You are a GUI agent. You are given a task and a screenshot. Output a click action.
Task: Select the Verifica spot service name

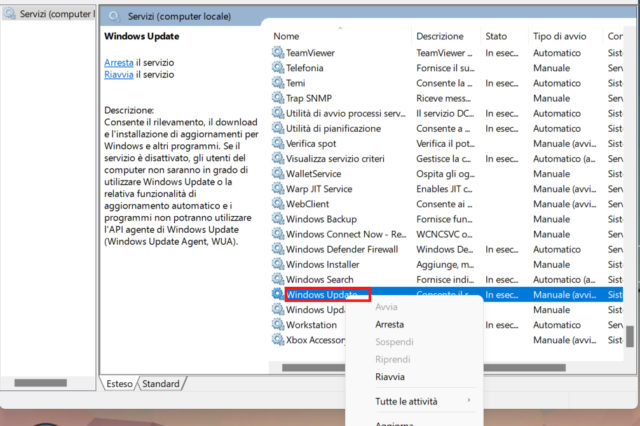(311, 143)
